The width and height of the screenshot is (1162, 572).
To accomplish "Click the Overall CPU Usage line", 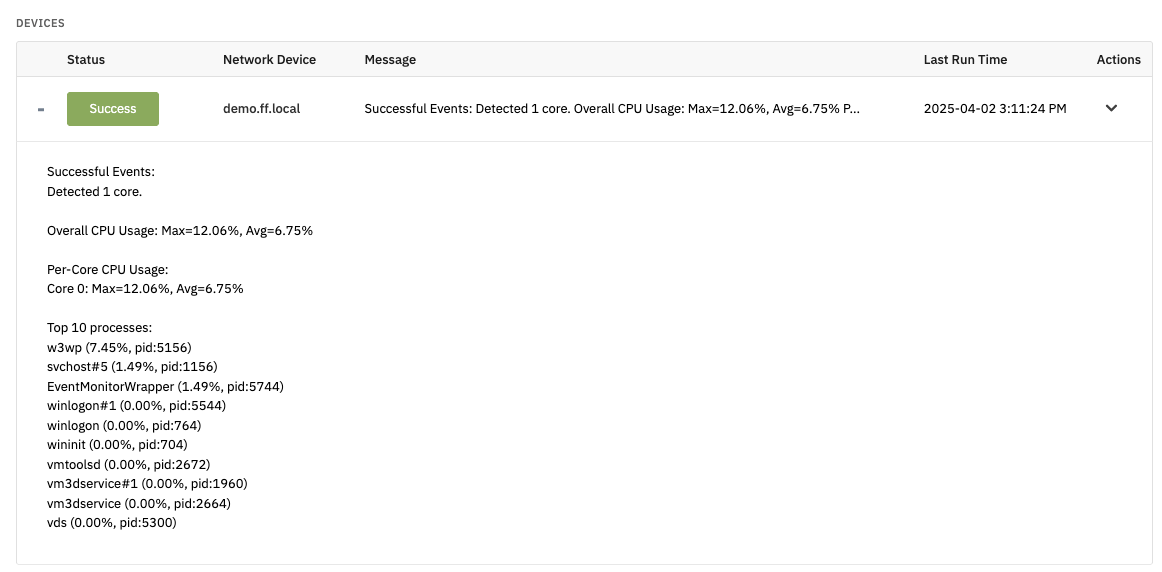I will pos(180,230).
